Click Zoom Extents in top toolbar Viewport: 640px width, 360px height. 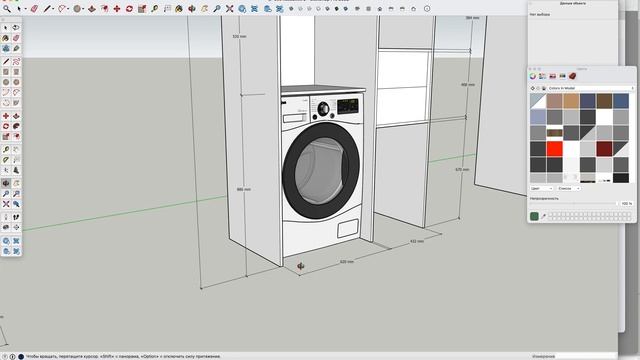pos(229,8)
